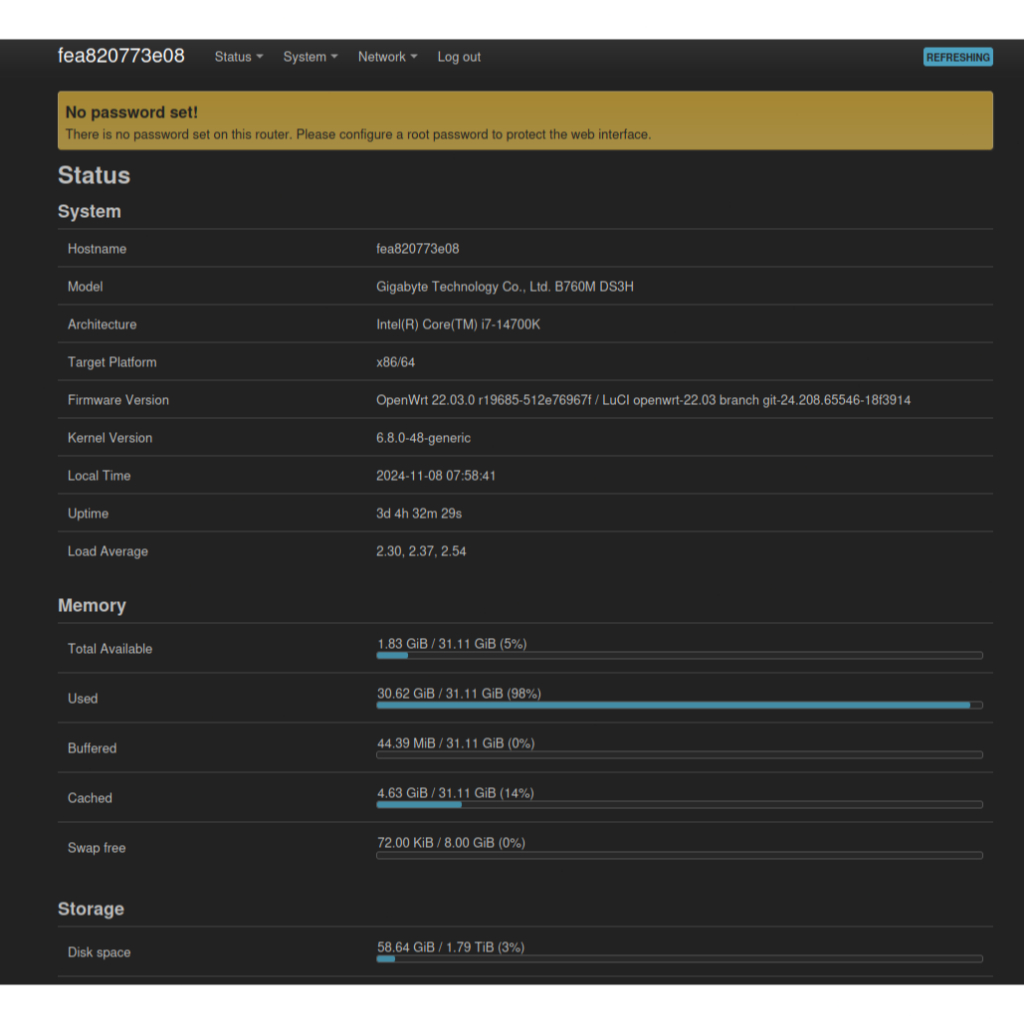This screenshot has height=1024, width=1024.
Task: Click the Uptime value 3d 4h 32m
Action: (x=419, y=514)
